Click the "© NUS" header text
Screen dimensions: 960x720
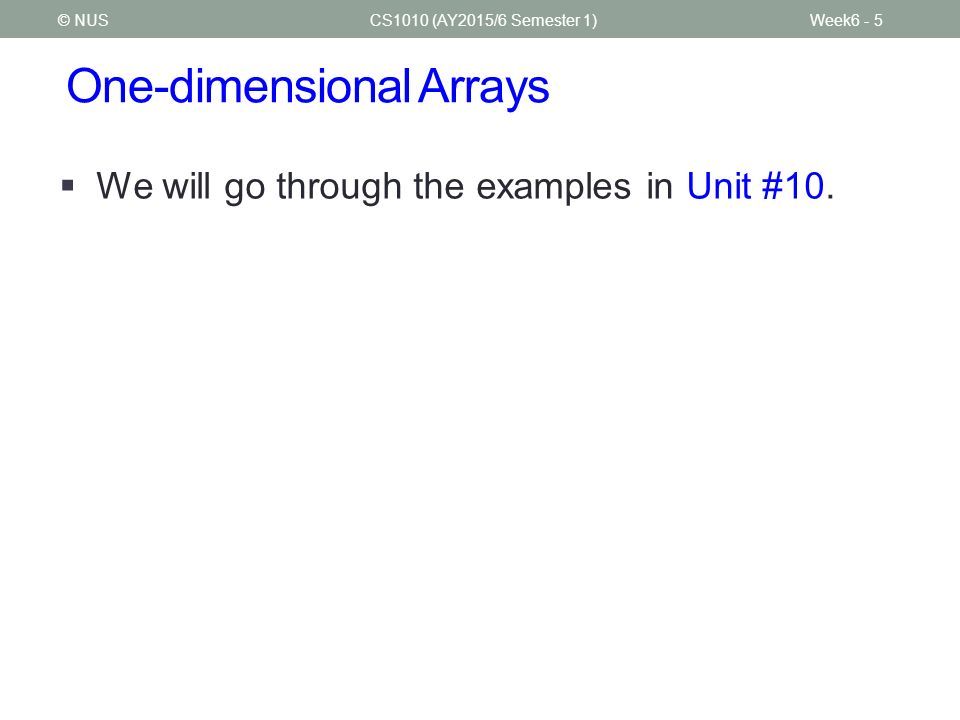[x=83, y=20]
